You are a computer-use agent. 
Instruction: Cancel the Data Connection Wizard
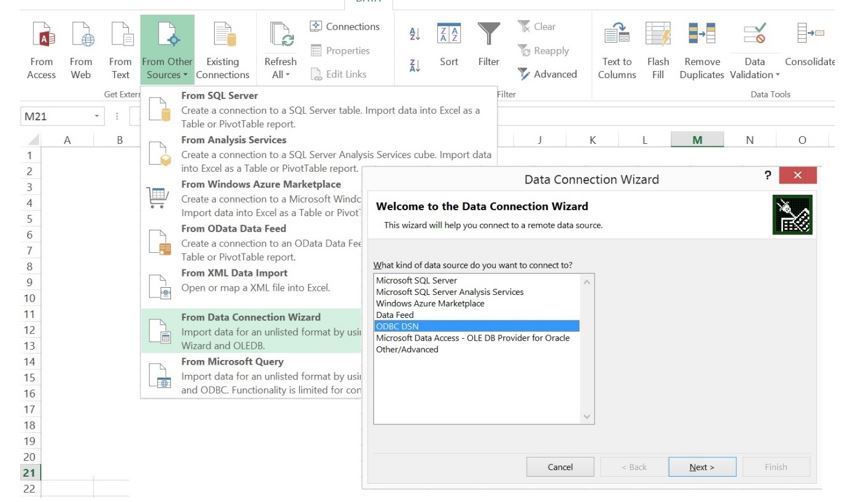(560, 467)
